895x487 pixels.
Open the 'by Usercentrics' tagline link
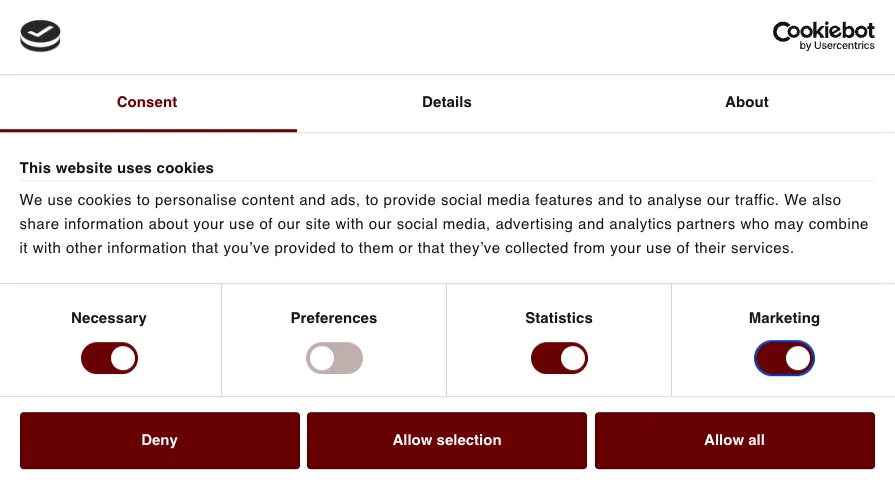[x=837, y=46]
